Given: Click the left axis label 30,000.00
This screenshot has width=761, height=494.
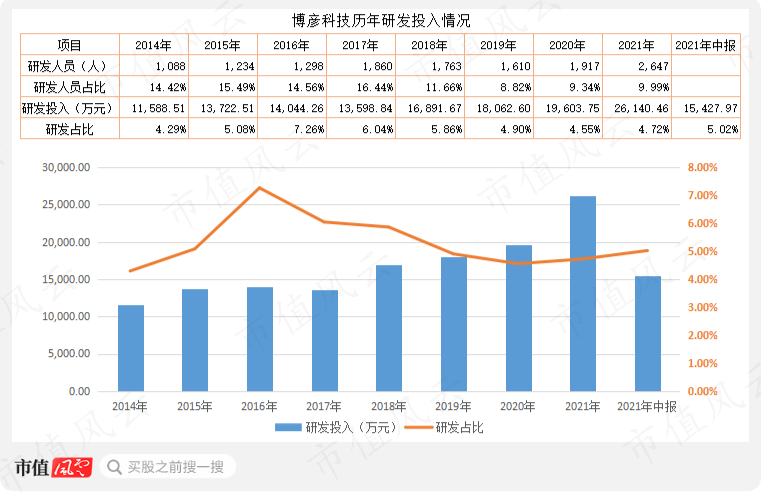Looking at the screenshot, I should (66, 167).
